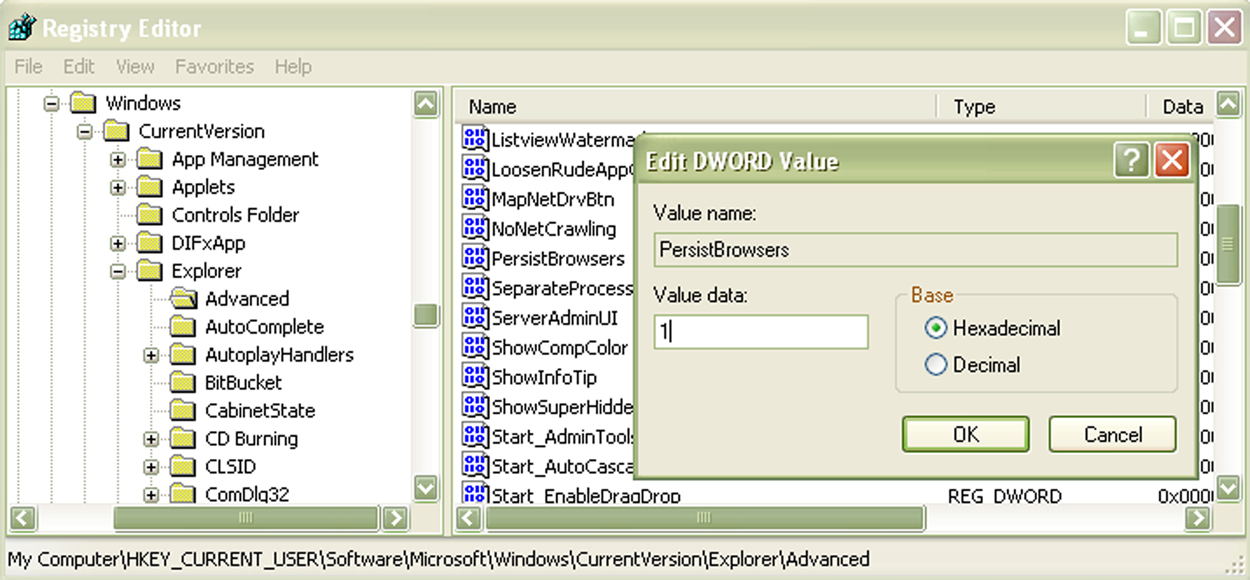Click the tree pane horizontal scroll right arrow

coord(396,518)
